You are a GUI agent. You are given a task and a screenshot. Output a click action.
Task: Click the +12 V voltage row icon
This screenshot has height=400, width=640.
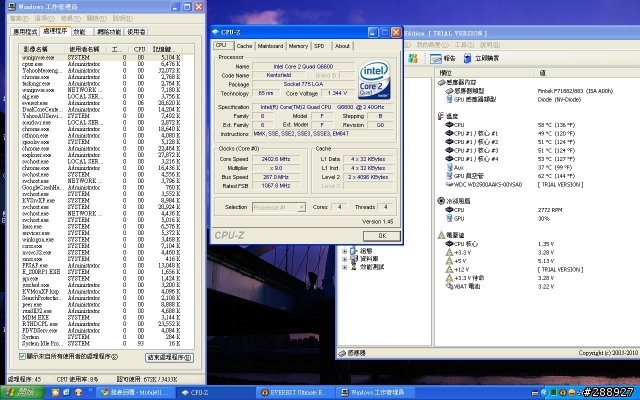pyautogui.click(x=449, y=269)
